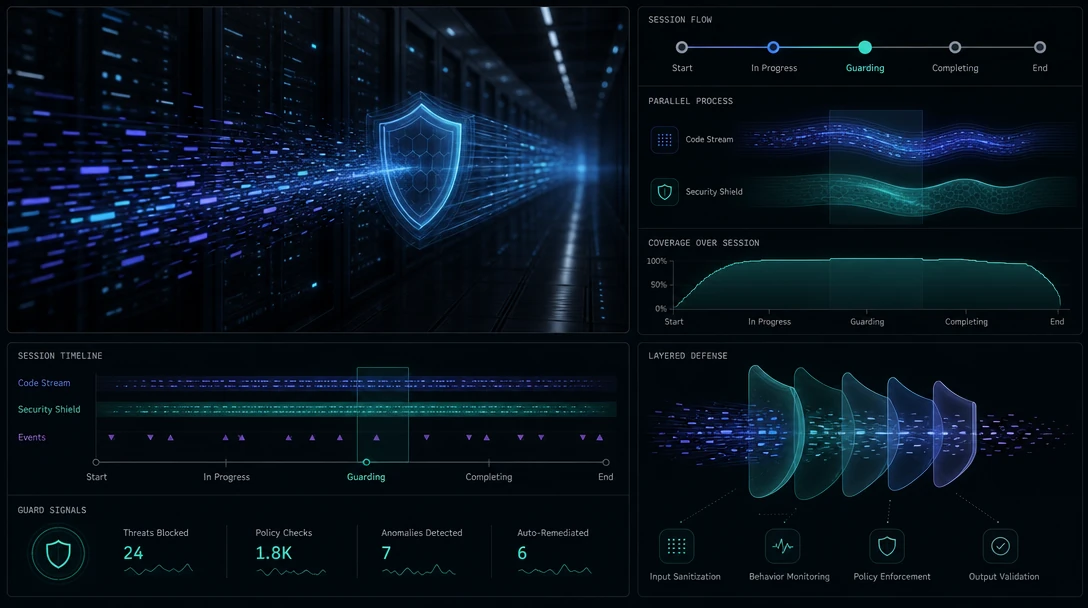The image size is (1088, 608).
Task: Click the Events label in Session Timeline
Action: click(31, 437)
